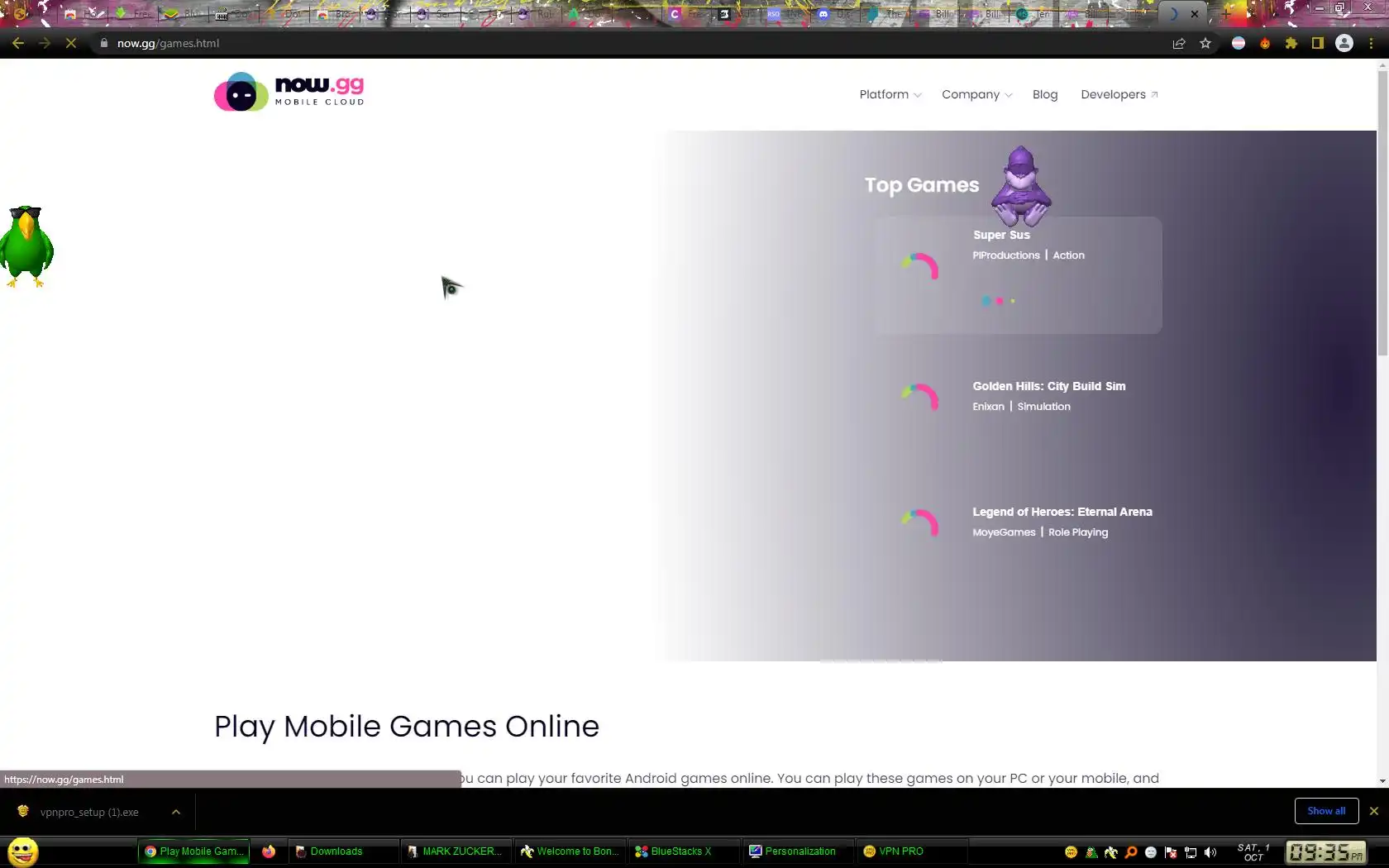This screenshot has height=868, width=1389.
Task: Open the vpnpro_setup (1).exe download
Action: click(x=89, y=812)
